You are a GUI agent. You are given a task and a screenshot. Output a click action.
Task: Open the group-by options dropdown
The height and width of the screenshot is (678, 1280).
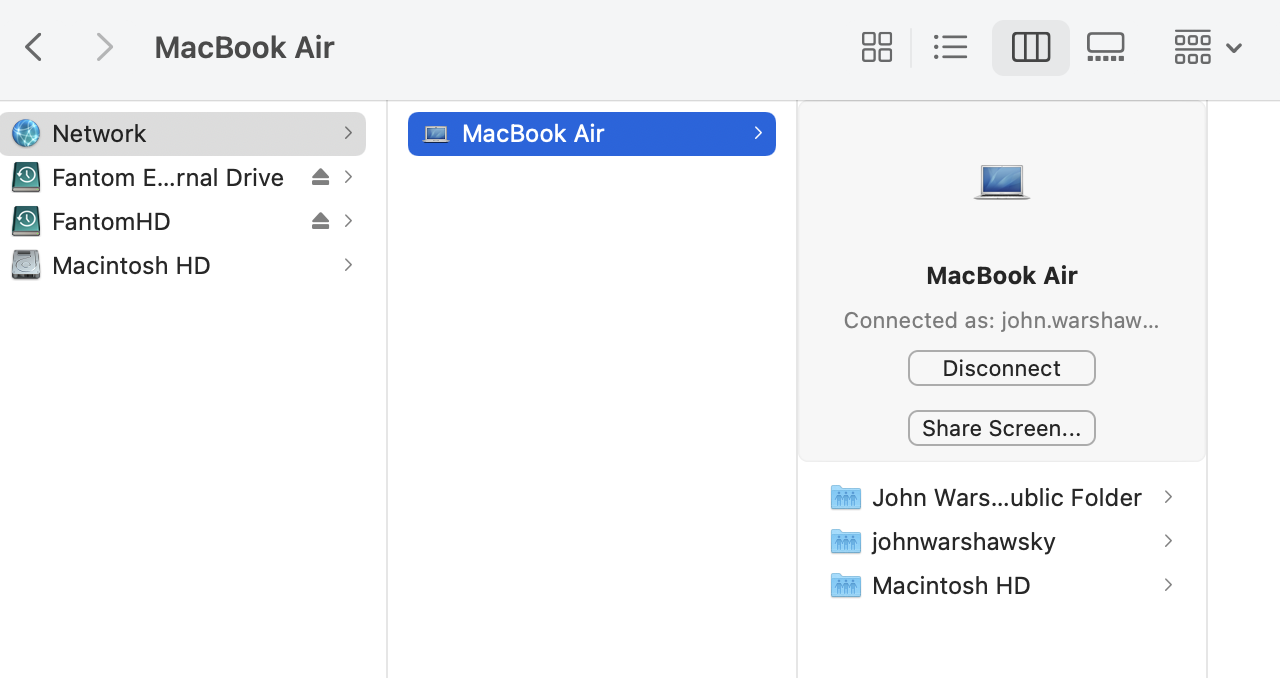click(x=1208, y=47)
